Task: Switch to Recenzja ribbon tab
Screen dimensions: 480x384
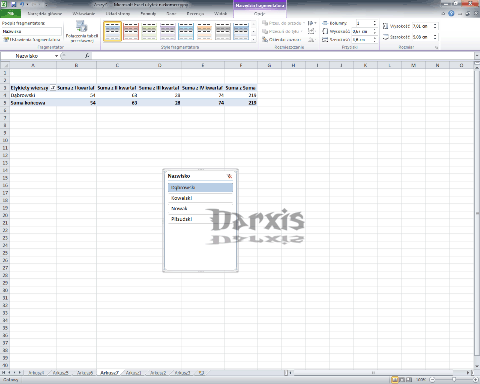Action: click(195, 14)
